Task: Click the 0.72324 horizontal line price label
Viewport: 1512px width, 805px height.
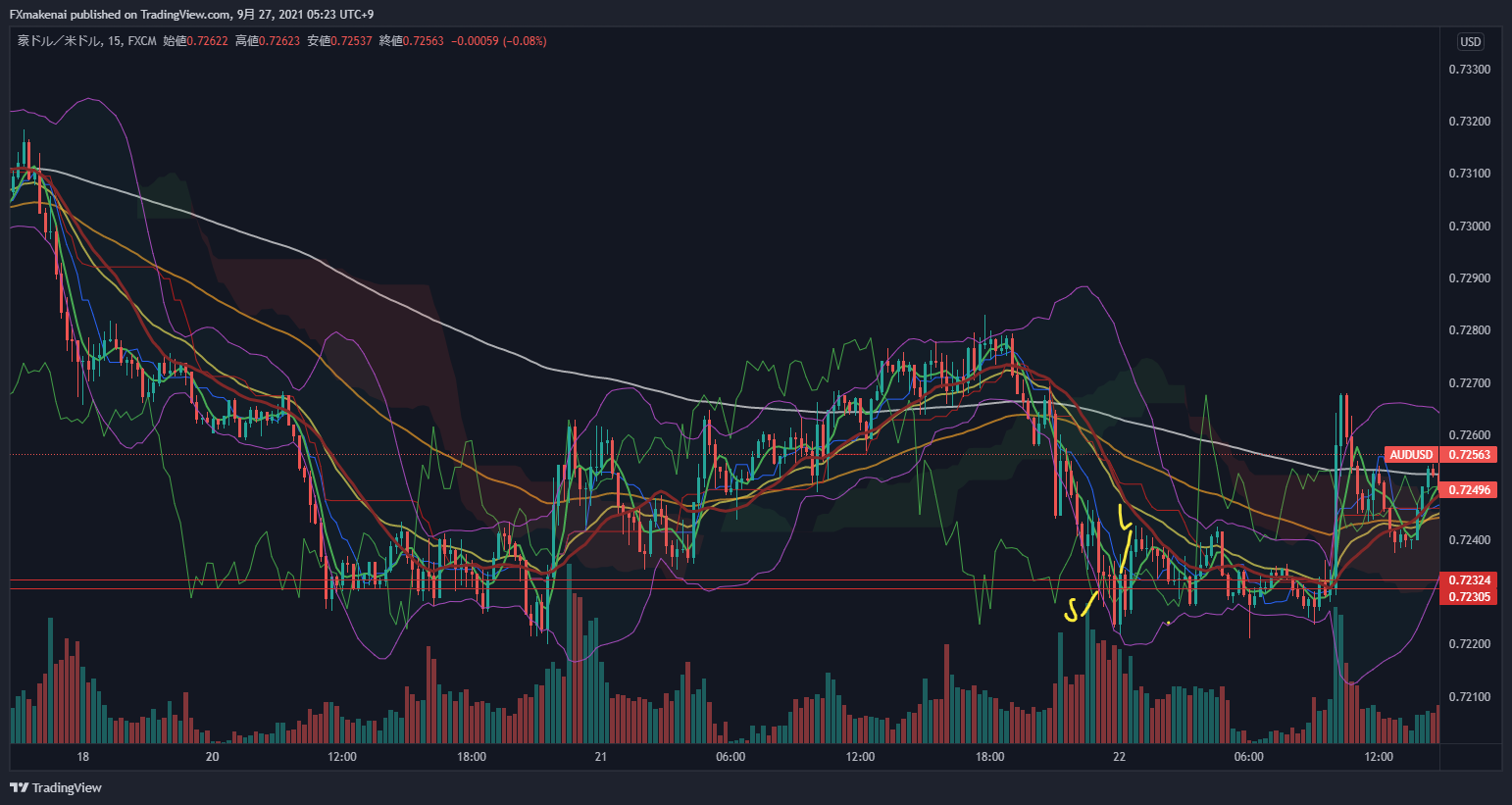Action: [x=1469, y=580]
